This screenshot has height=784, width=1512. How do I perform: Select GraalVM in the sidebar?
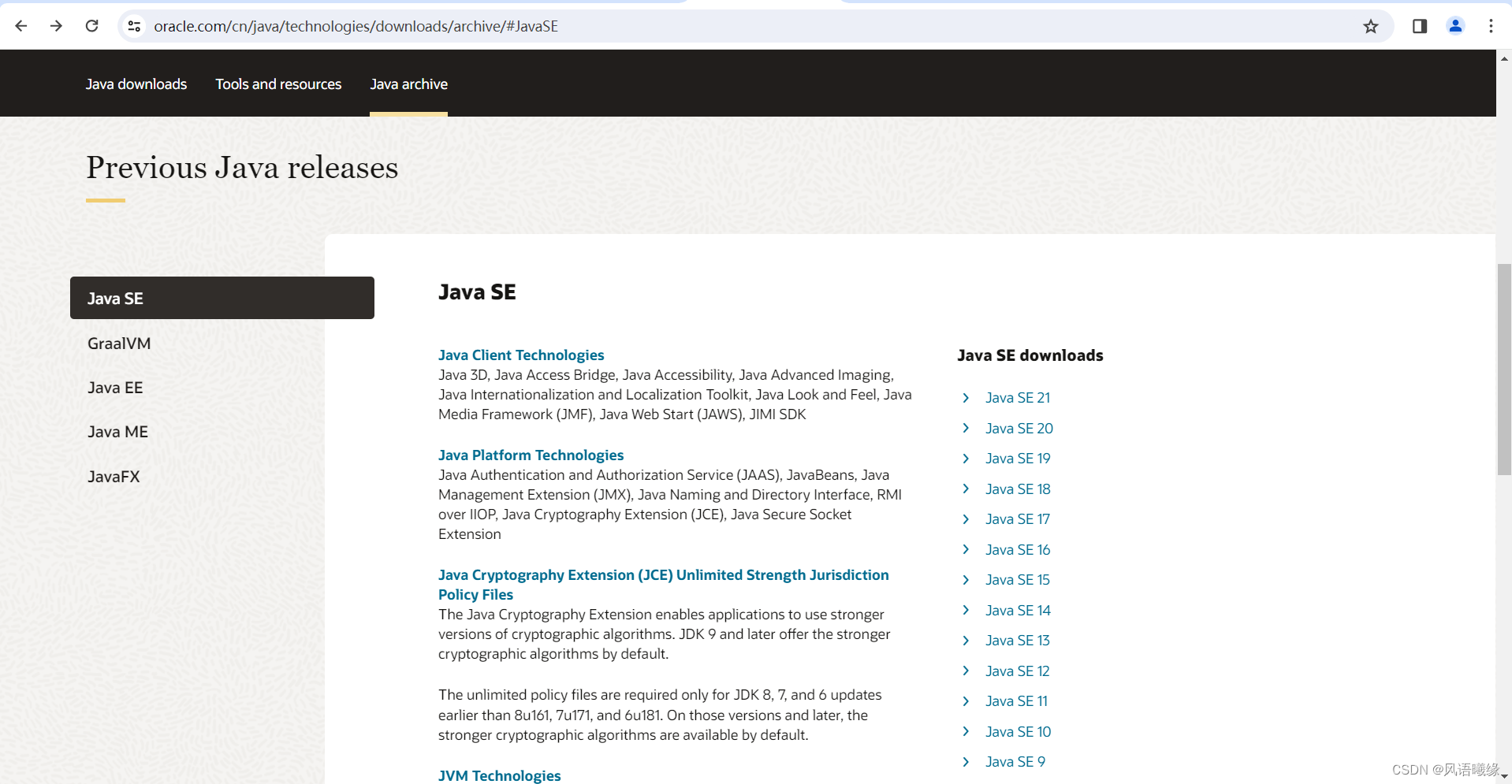[x=119, y=344]
